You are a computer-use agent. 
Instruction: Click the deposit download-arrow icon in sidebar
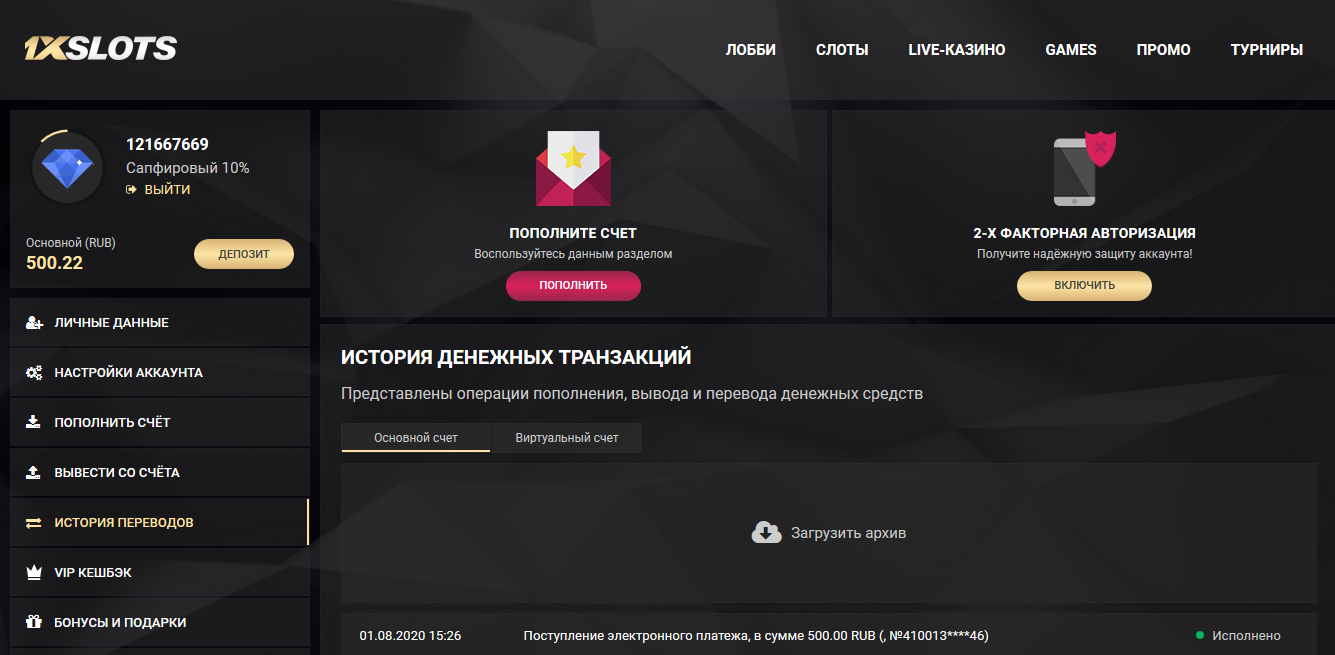[x=34, y=422]
